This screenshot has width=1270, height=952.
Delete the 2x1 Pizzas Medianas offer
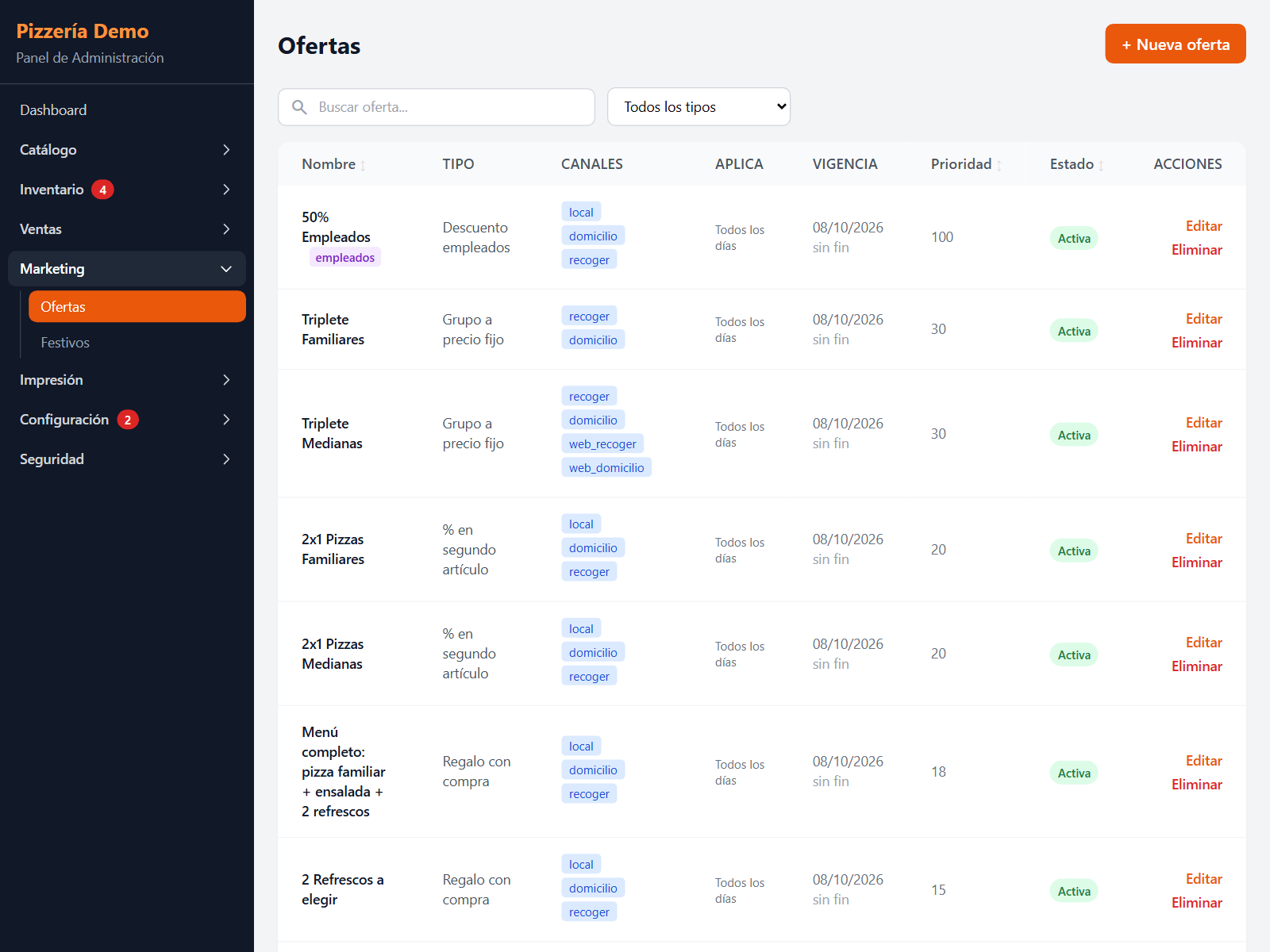1196,666
